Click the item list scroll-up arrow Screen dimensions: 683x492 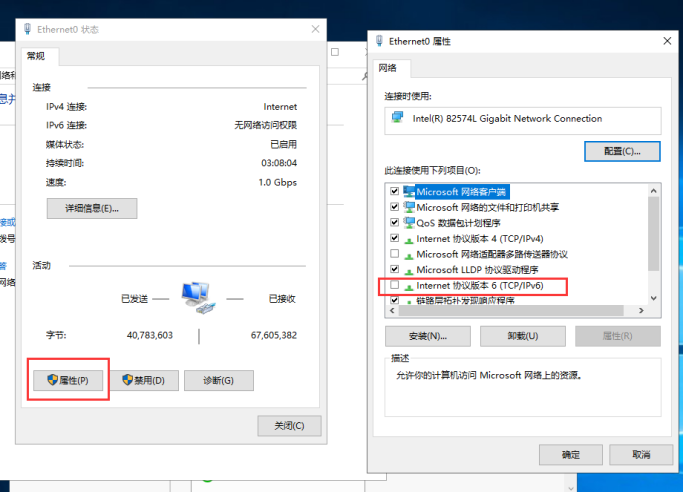click(653, 191)
